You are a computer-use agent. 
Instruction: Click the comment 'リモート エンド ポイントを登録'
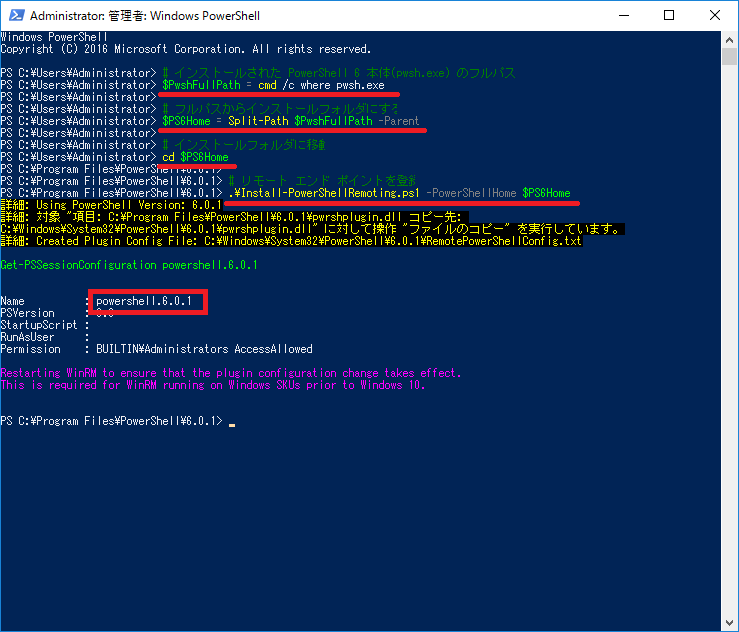322,181
